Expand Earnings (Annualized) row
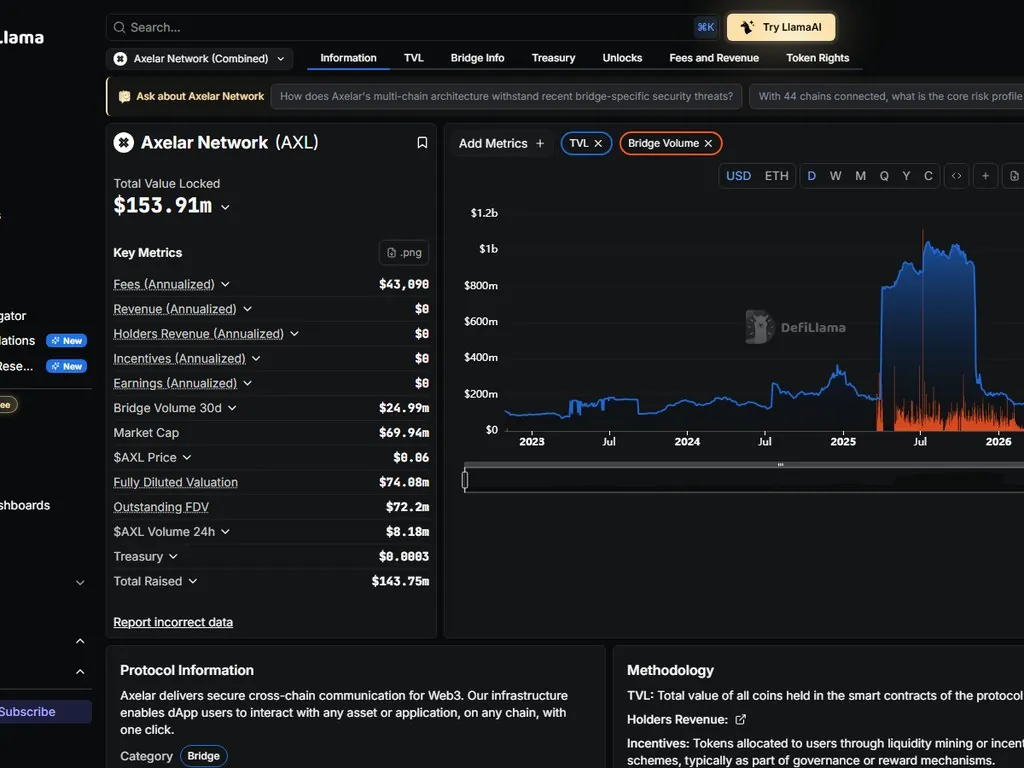 click(x=248, y=383)
